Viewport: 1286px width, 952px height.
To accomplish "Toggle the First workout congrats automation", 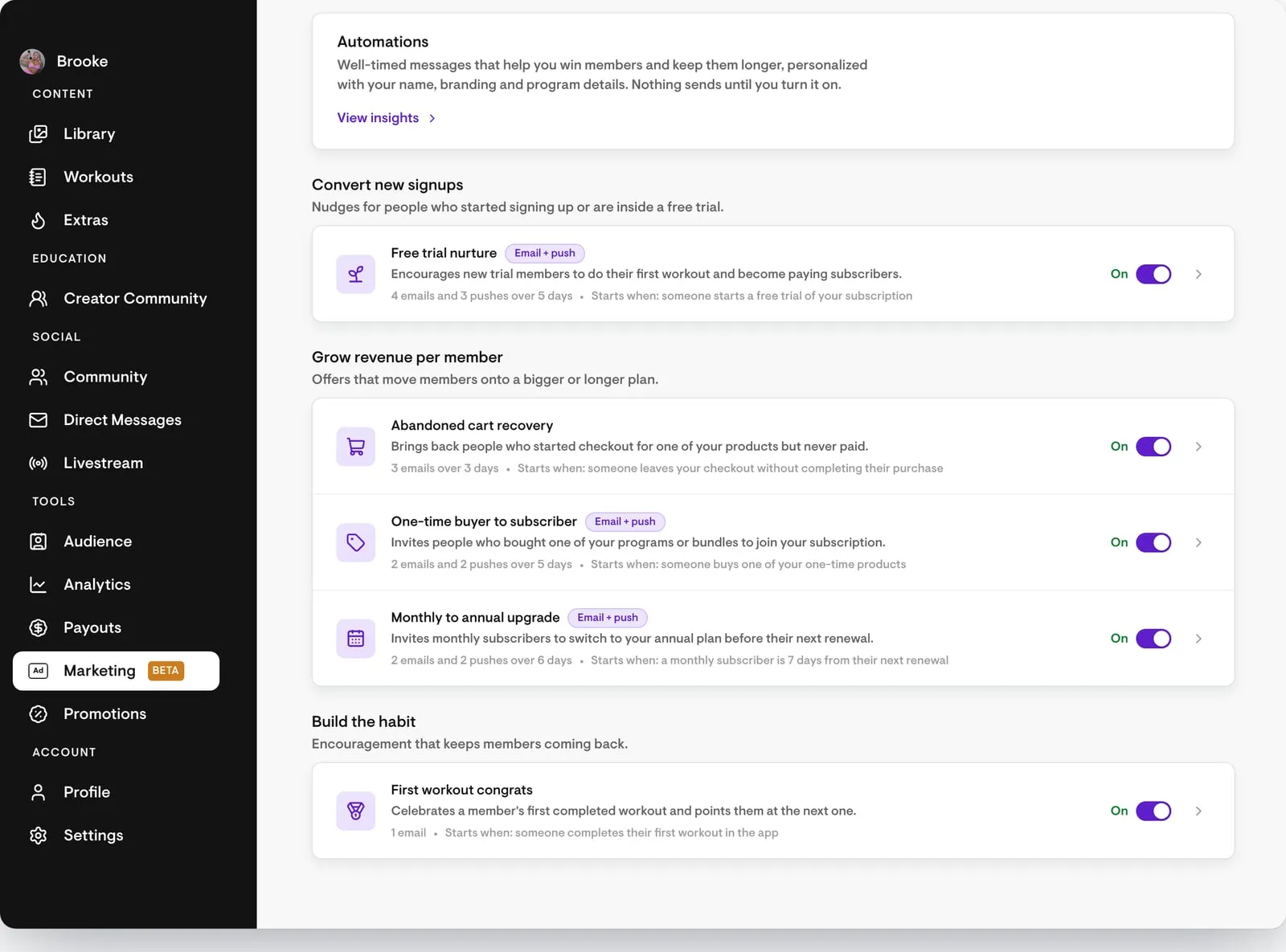I will click(x=1153, y=811).
